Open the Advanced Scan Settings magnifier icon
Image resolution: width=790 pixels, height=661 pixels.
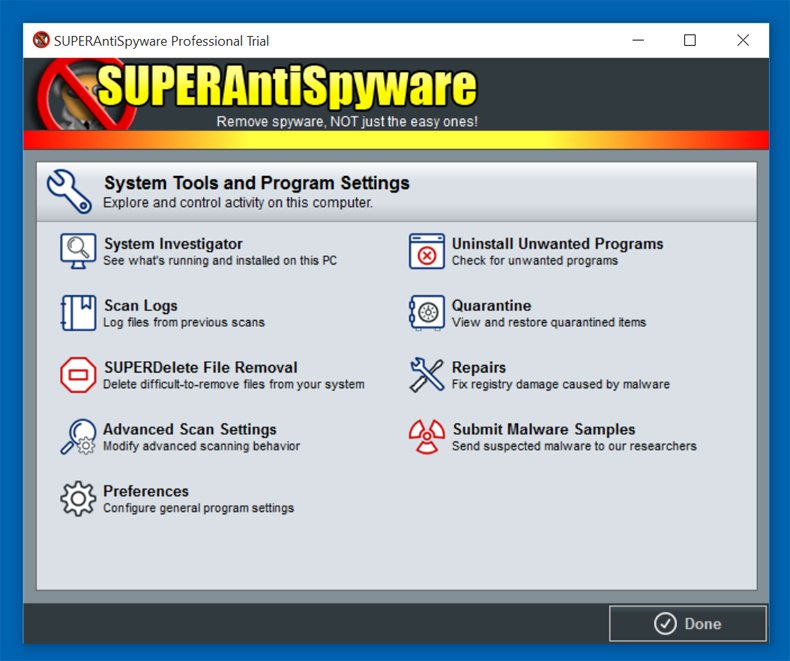tap(78, 437)
